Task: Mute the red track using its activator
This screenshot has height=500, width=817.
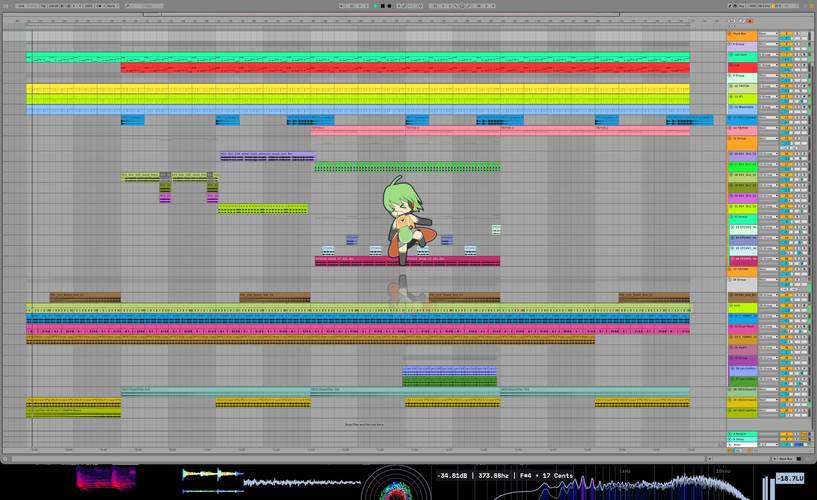Action: coord(784,66)
